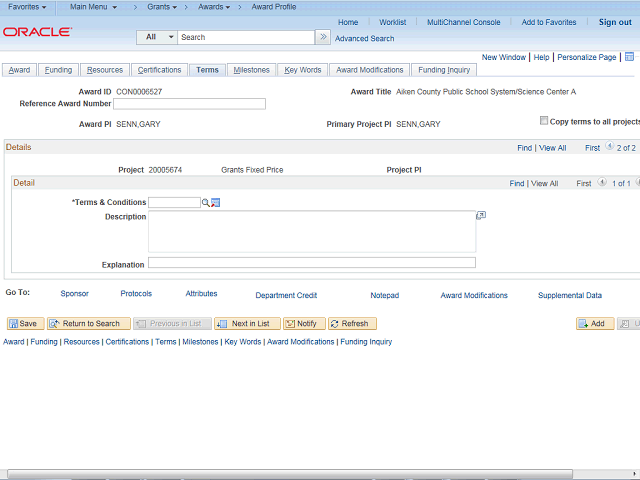Go to Protocols link
640x480 pixels.
coord(136,293)
